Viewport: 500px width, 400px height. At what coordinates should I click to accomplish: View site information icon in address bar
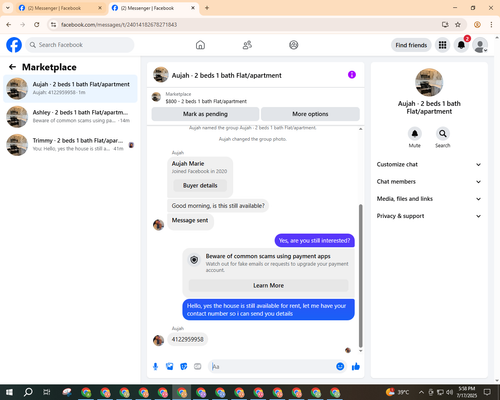[53, 25]
